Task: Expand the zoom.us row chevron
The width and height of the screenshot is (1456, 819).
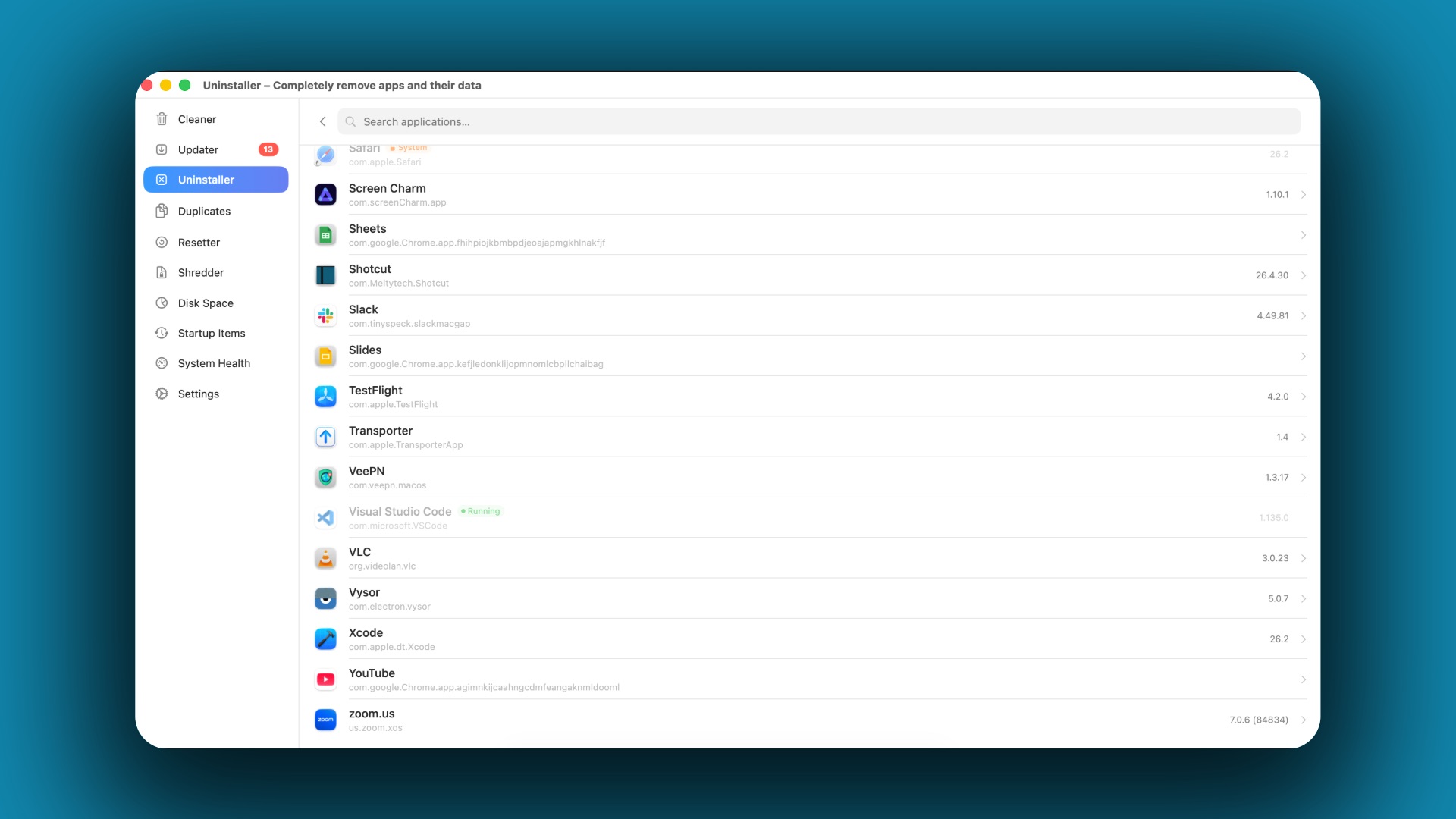Action: pos(1303,720)
